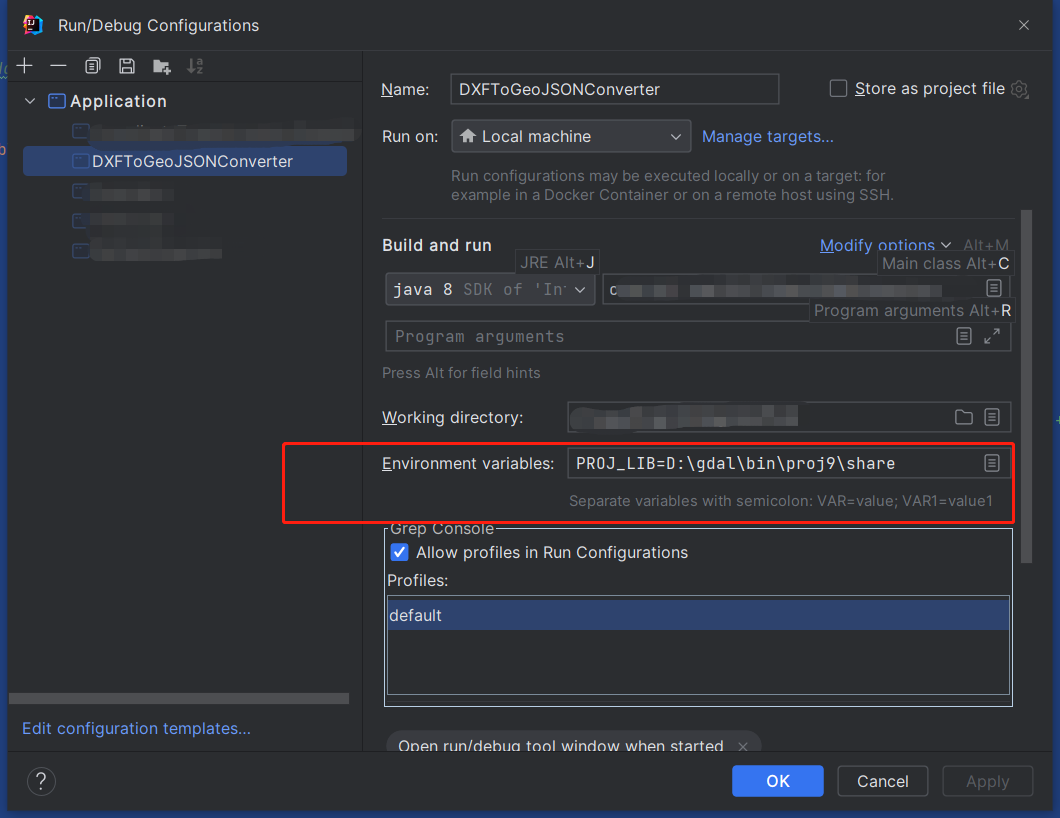Open Modify options menu

[x=885, y=245]
